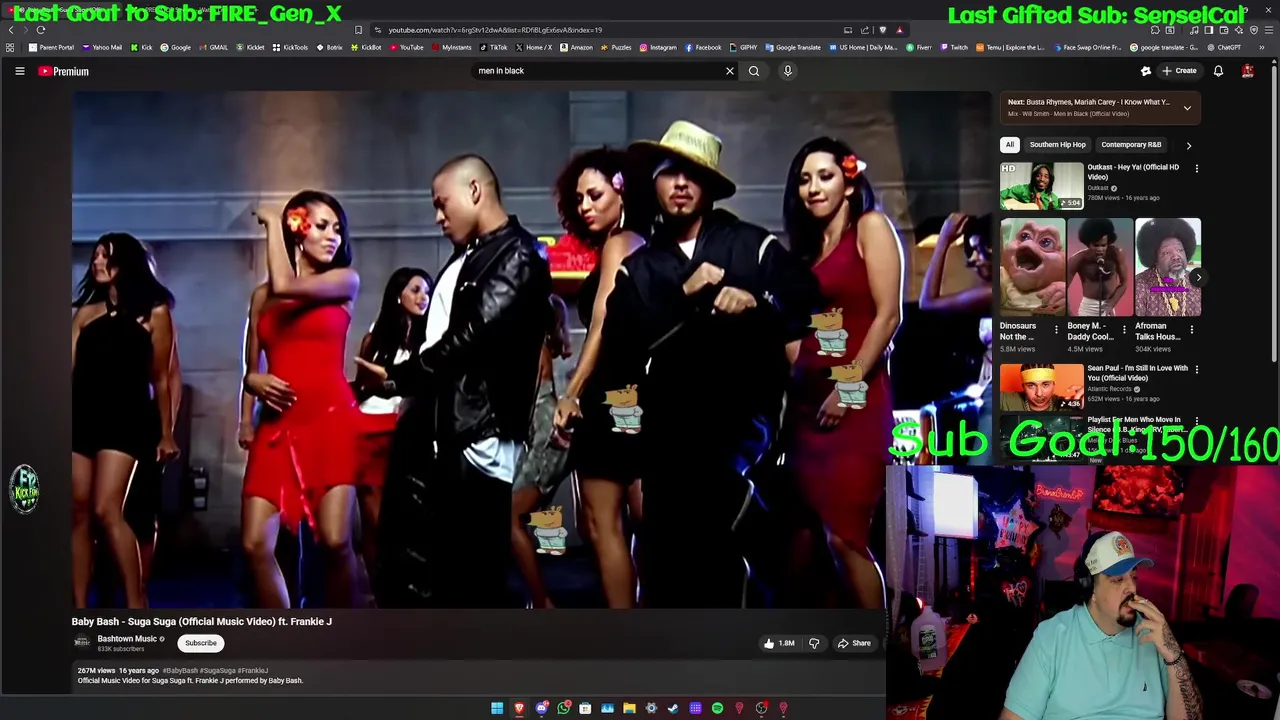This screenshot has width=1280, height=720.
Task: Open options for the Afroman short
Action: point(1192,329)
